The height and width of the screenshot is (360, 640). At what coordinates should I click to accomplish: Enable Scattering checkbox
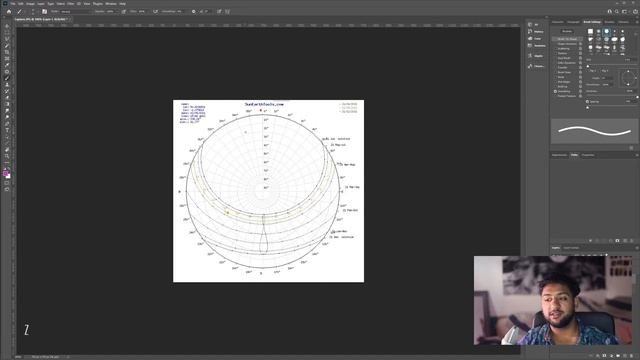coord(556,49)
